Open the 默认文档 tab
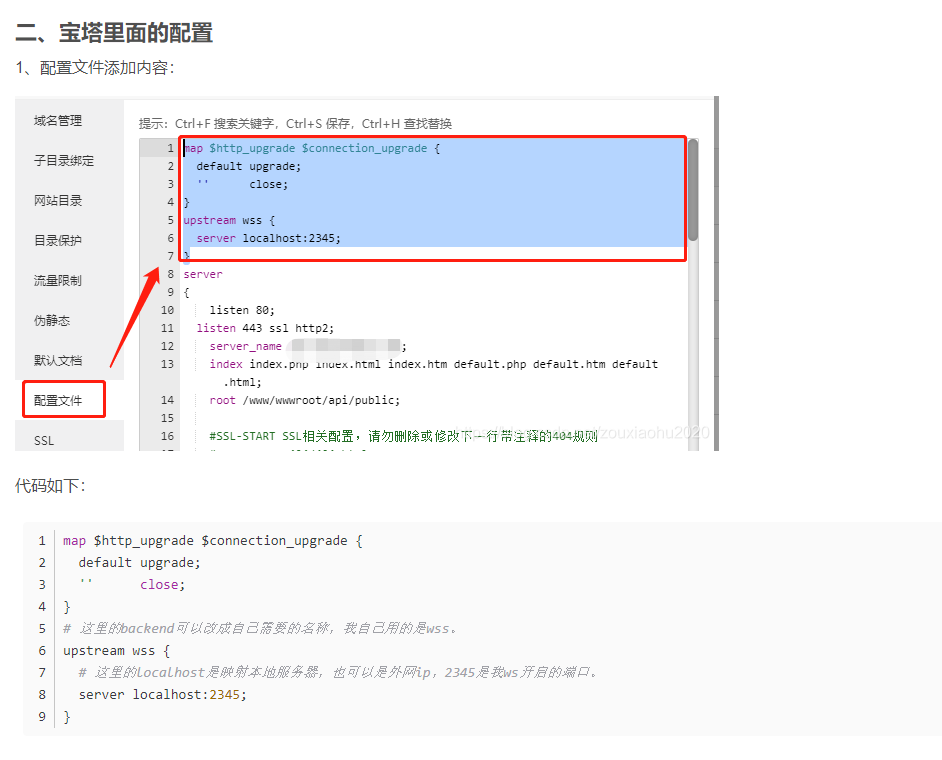The width and height of the screenshot is (942, 760). click(x=58, y=361)
